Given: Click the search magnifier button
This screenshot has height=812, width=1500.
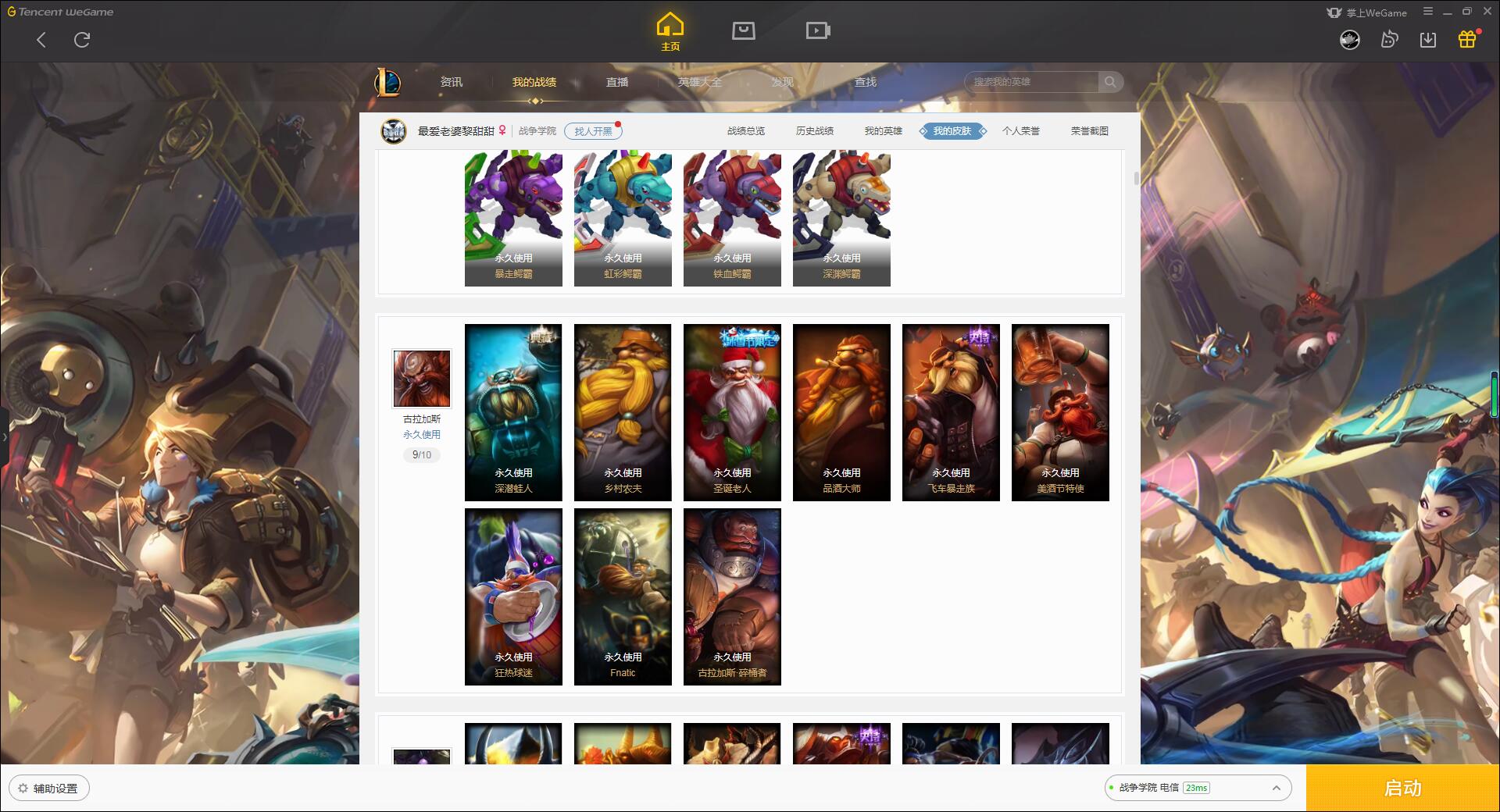Looking at the screenshot, I should tap(1110, 82).
